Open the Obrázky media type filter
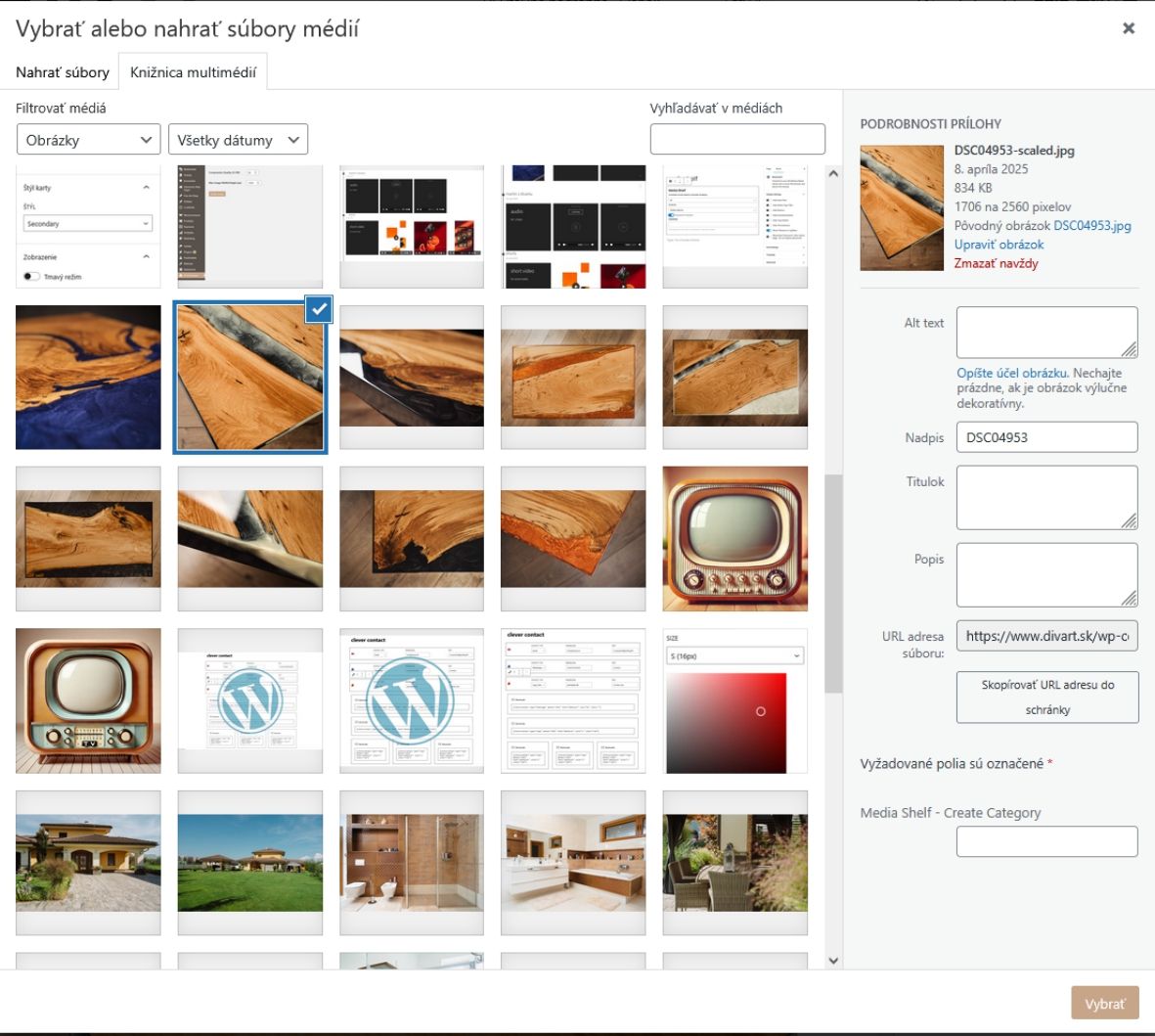 88,139
